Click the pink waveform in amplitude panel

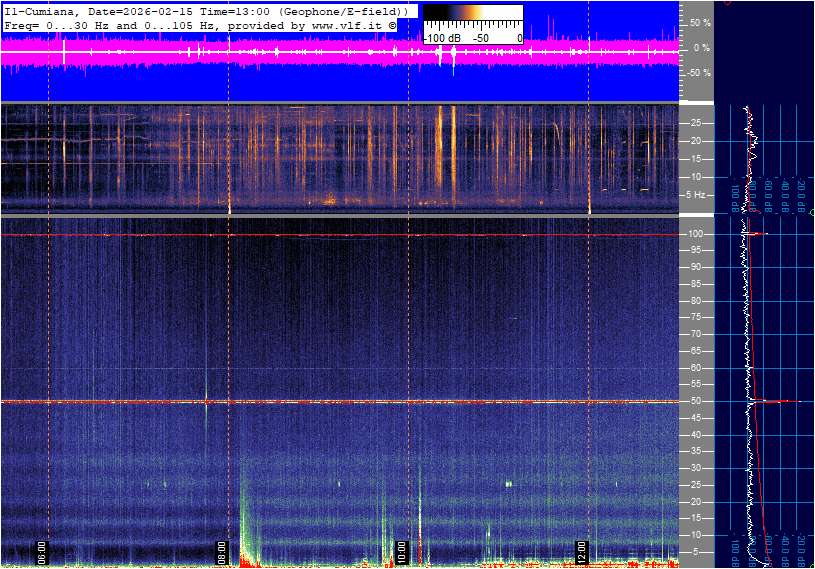coord(300,55)
